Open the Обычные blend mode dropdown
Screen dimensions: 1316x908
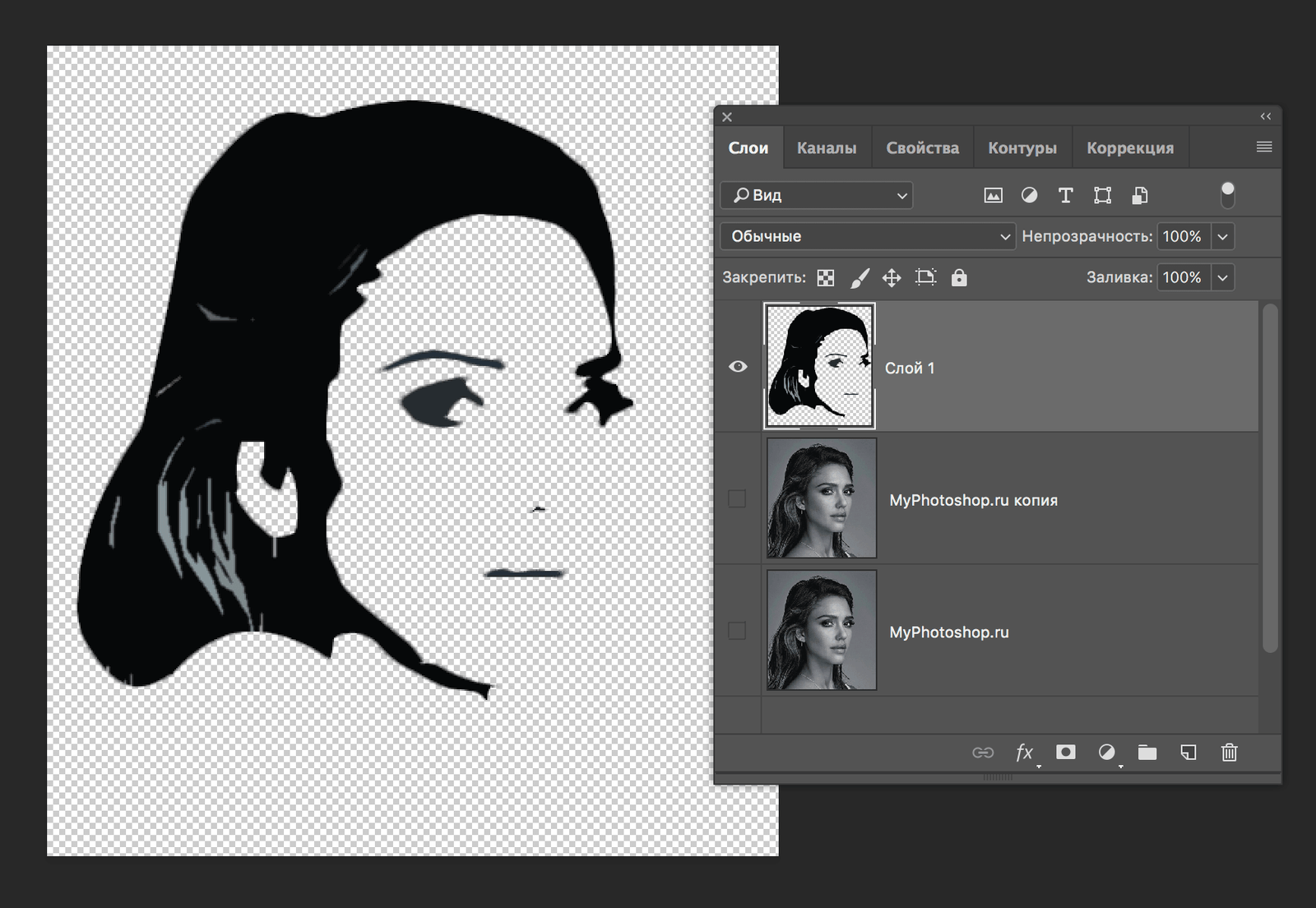(868, 237)
